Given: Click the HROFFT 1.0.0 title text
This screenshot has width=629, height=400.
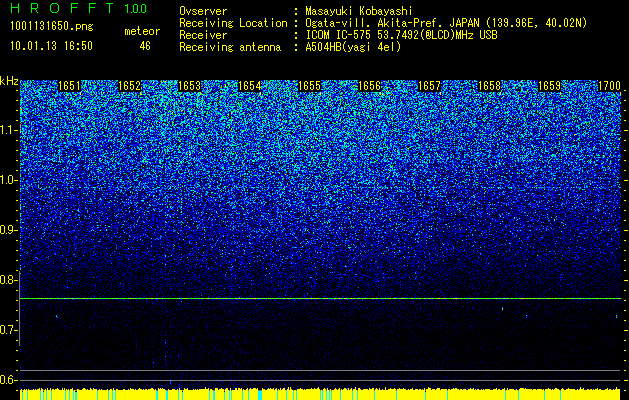Looking at the screenshot, I should point(79,8).
